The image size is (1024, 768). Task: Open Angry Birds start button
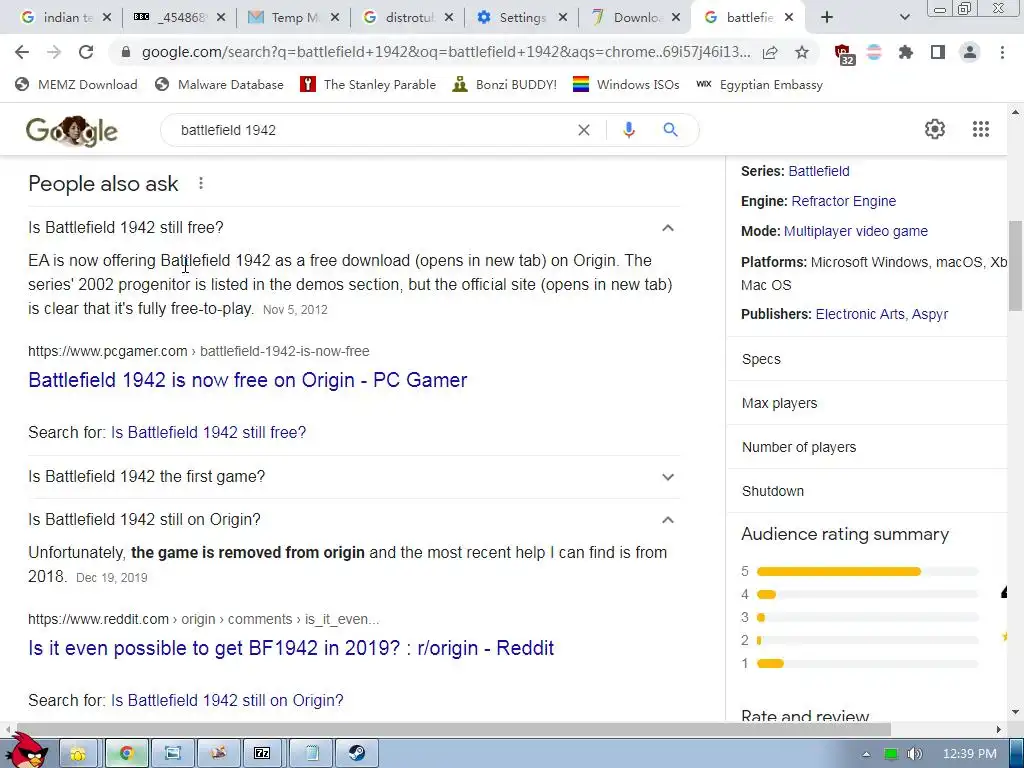(x=28, y=751)
